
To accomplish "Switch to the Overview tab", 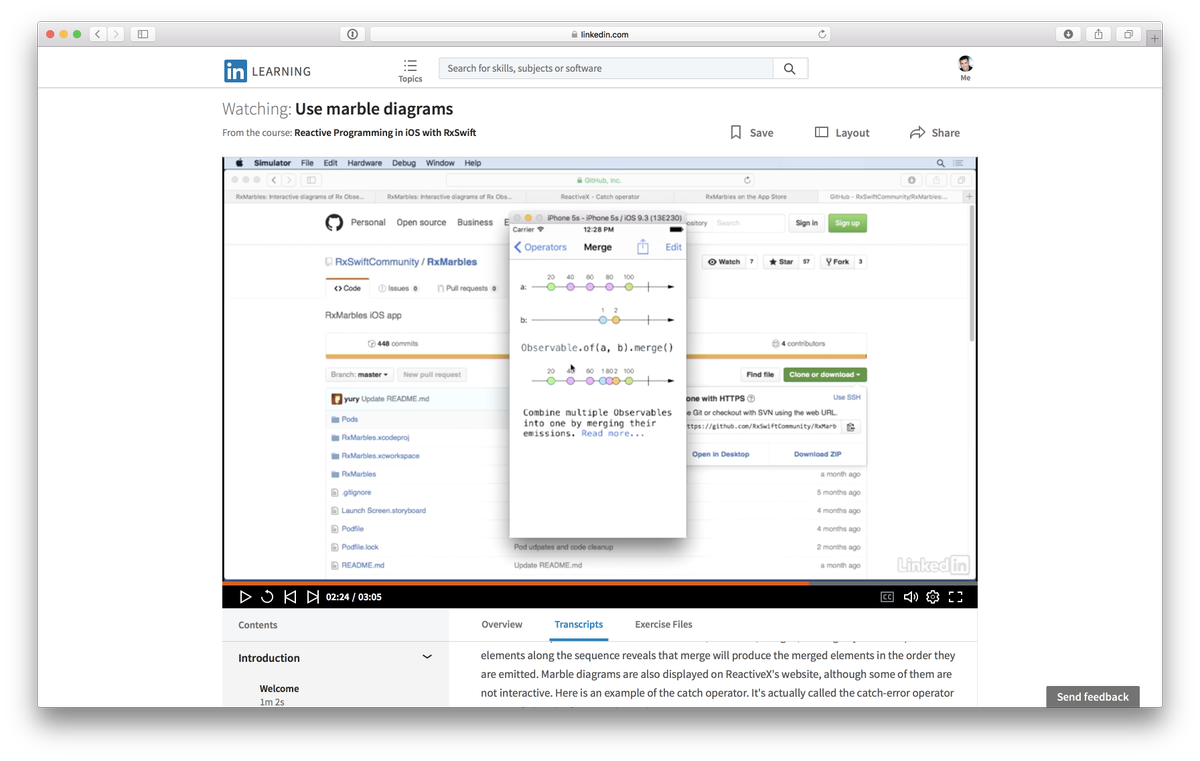I will (502, 624).
